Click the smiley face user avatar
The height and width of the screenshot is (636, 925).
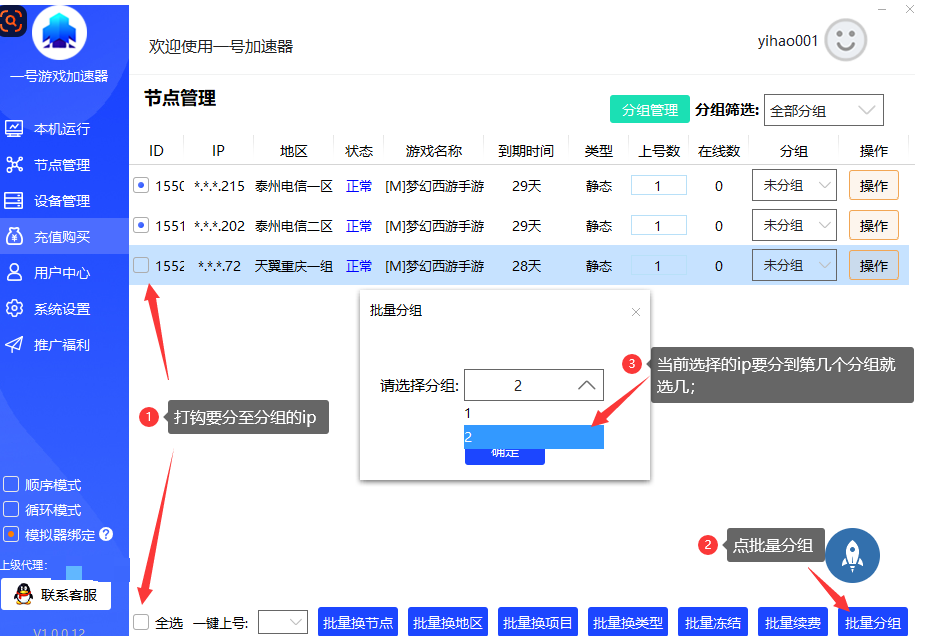(x=845, y=40)
